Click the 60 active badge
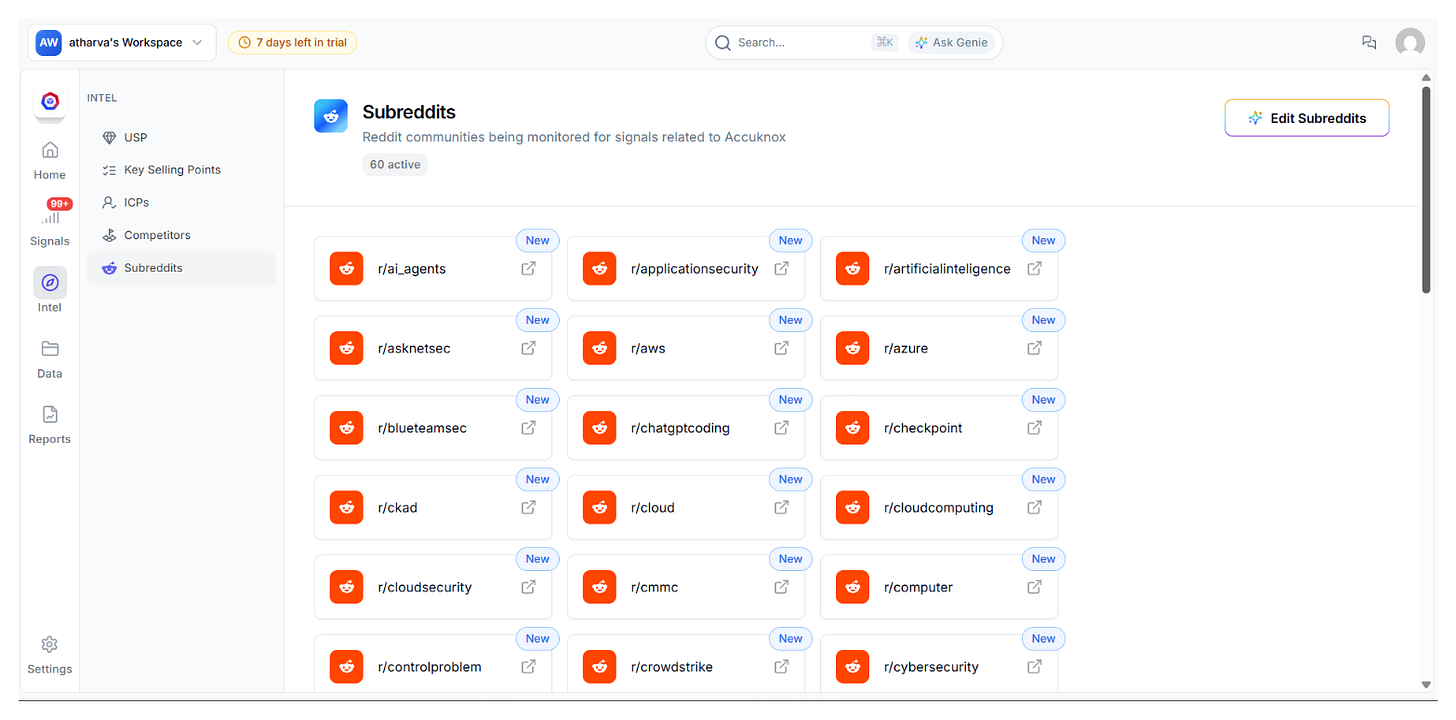The image size is (1456, 720). pos(395,164)
